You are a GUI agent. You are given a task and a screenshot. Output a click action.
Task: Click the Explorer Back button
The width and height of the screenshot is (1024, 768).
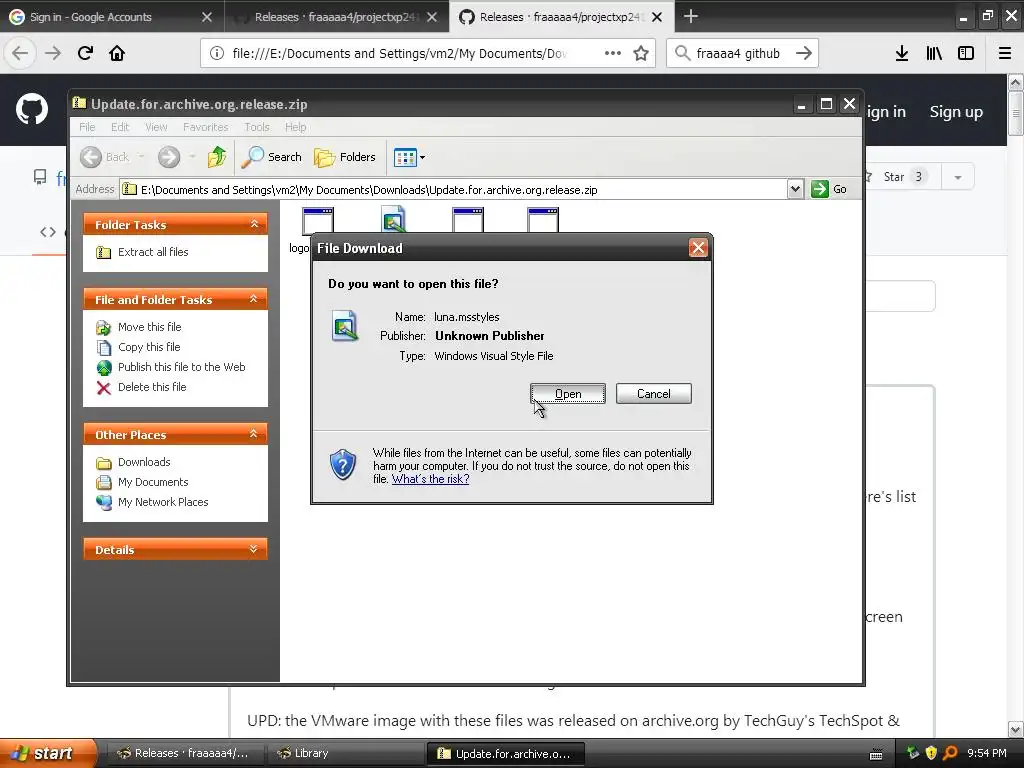point(104,157)
